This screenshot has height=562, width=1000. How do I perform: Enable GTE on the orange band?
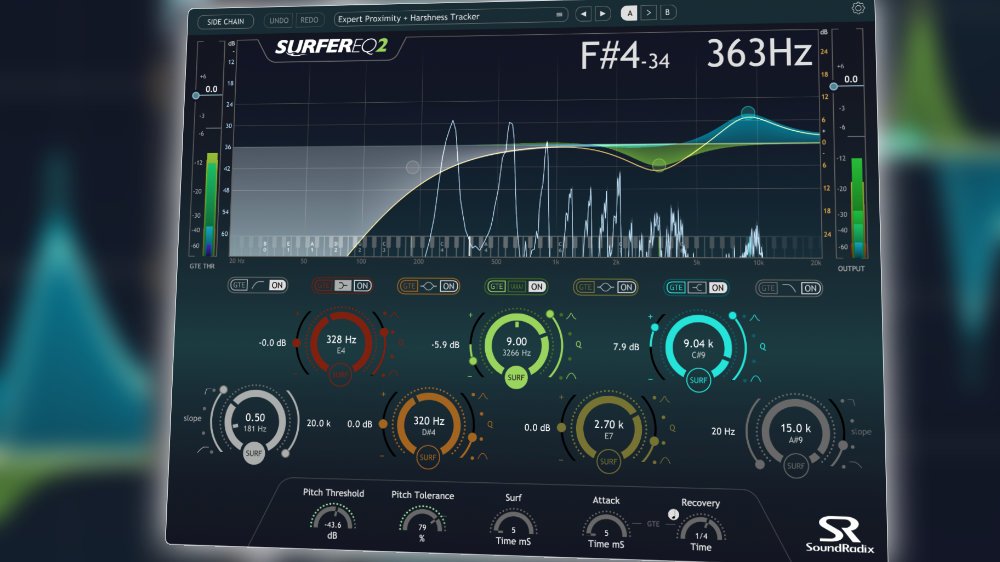(409, 286)
